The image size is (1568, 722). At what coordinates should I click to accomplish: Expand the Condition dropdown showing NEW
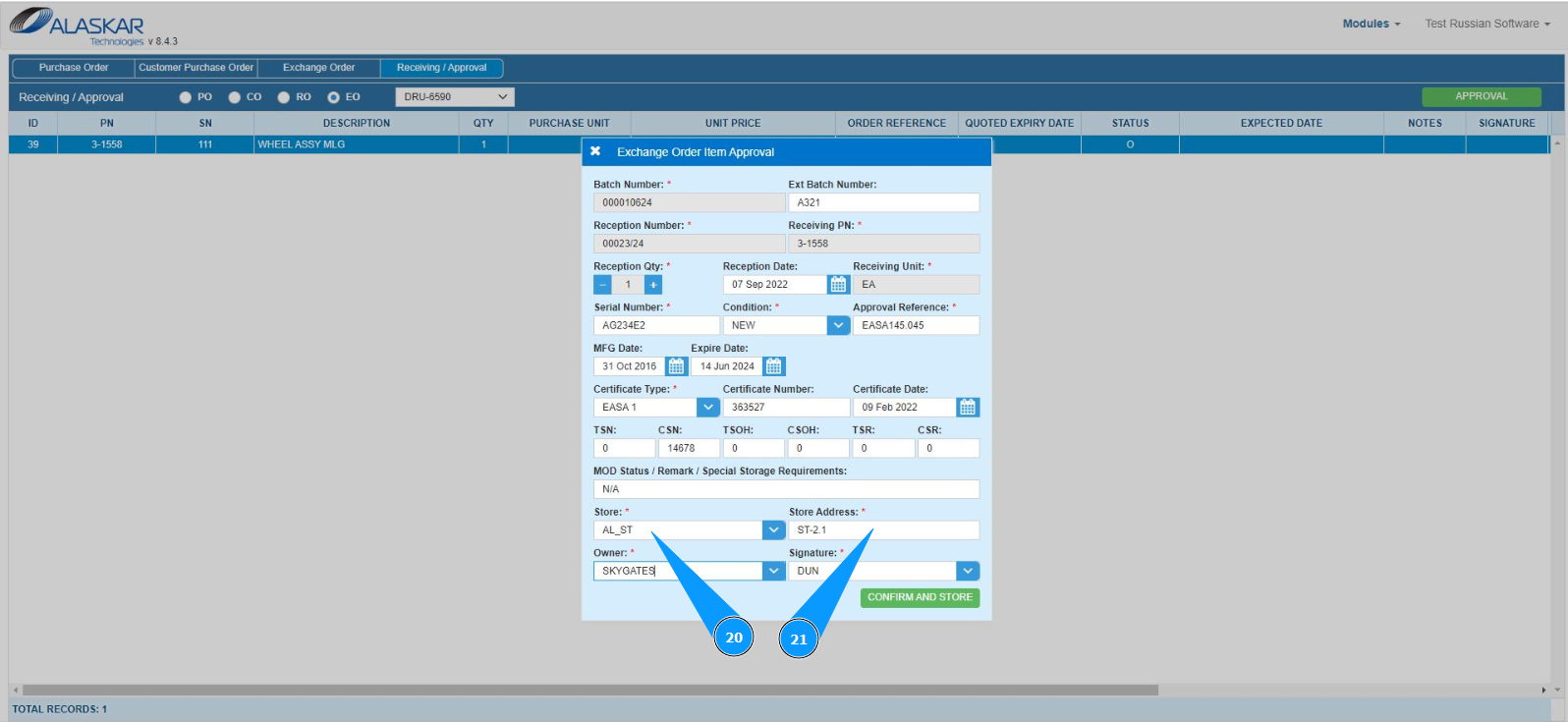838,325
